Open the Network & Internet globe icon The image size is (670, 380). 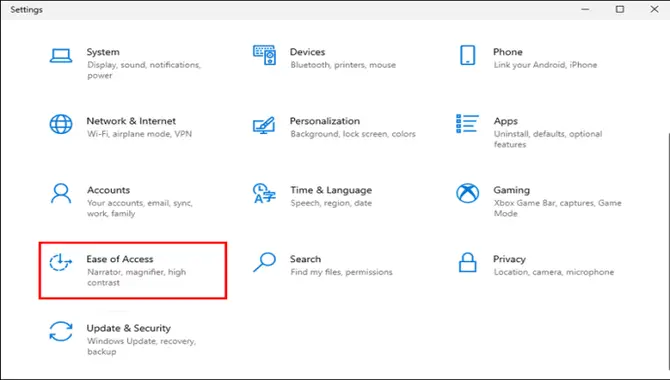tap(61, 124)
